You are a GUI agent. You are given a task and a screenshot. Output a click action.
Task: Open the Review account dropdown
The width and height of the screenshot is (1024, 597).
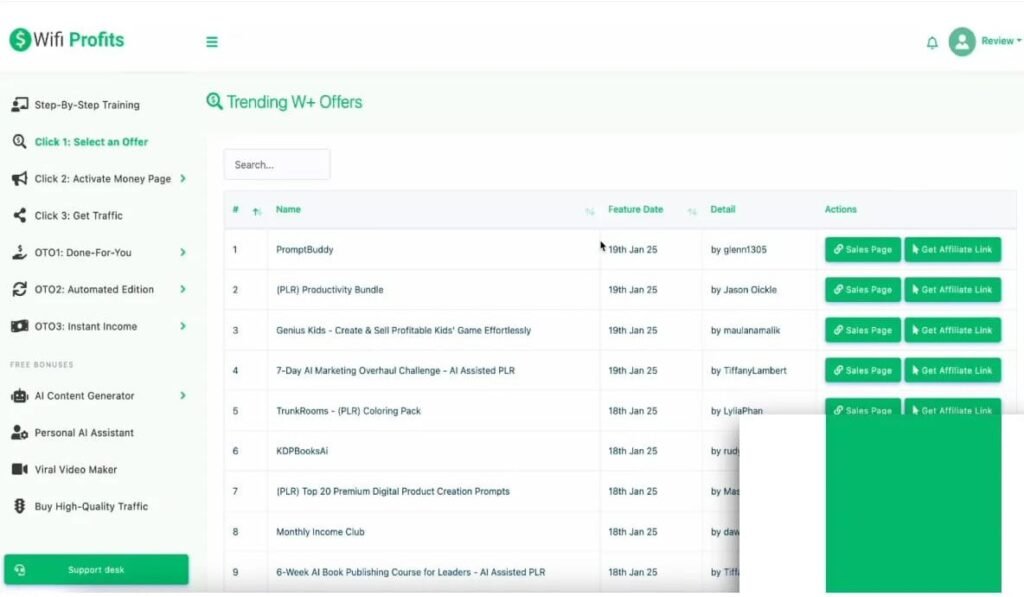tap(1001, 40)
